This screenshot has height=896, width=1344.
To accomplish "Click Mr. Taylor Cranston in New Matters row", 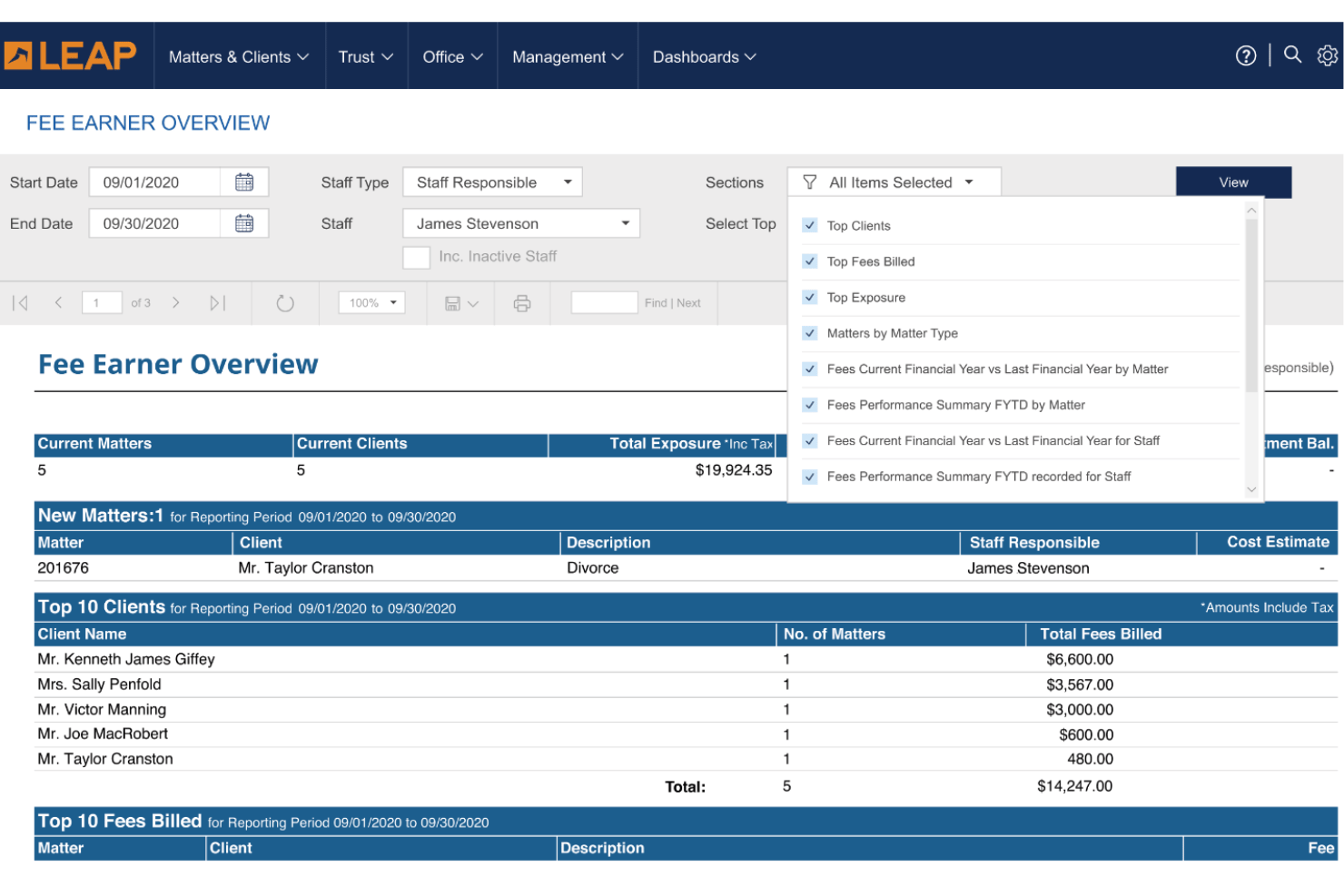I will [x=306, y=568].
